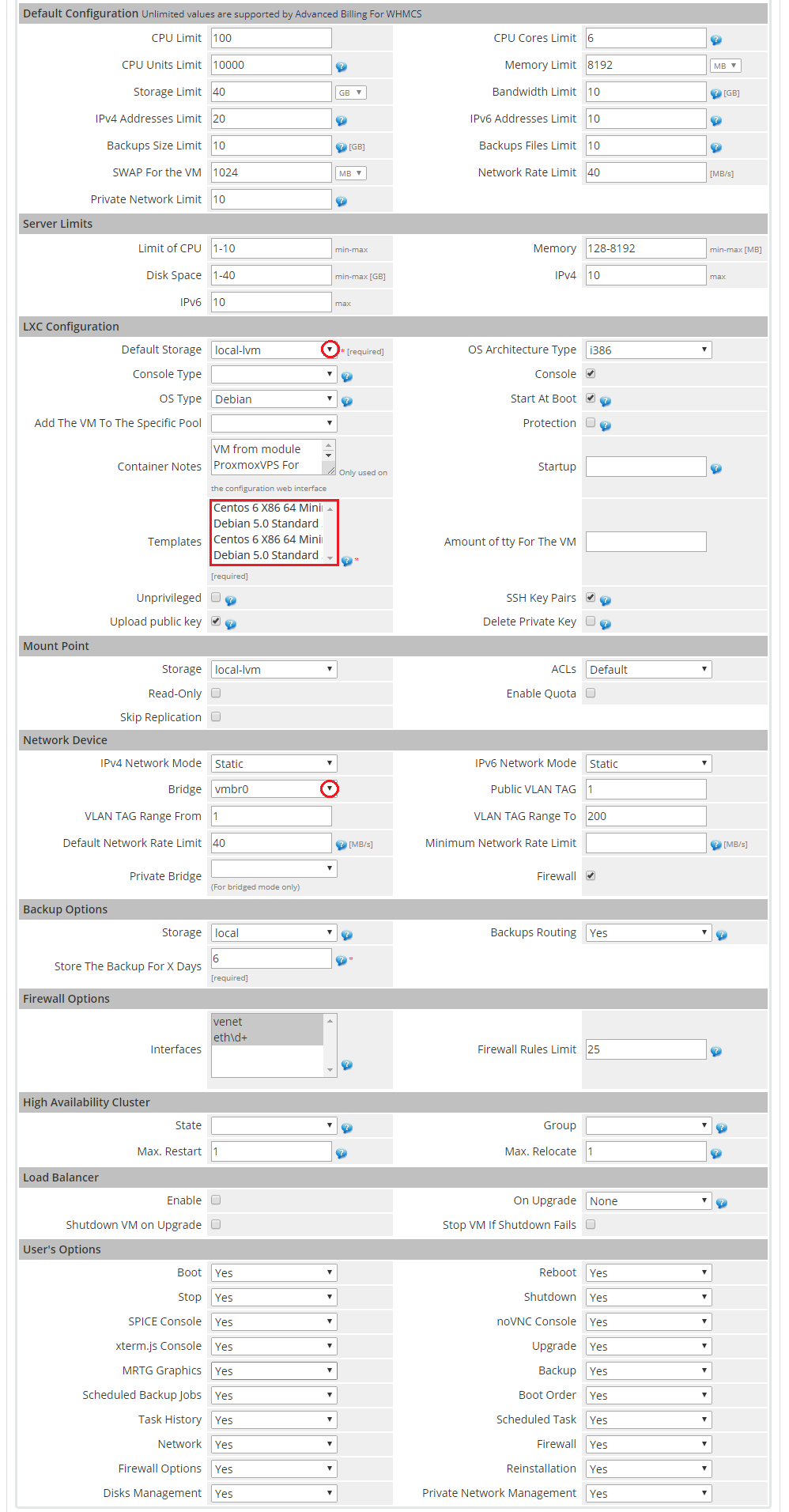Click help icon for Backups Files Limit

coord(715,147)
